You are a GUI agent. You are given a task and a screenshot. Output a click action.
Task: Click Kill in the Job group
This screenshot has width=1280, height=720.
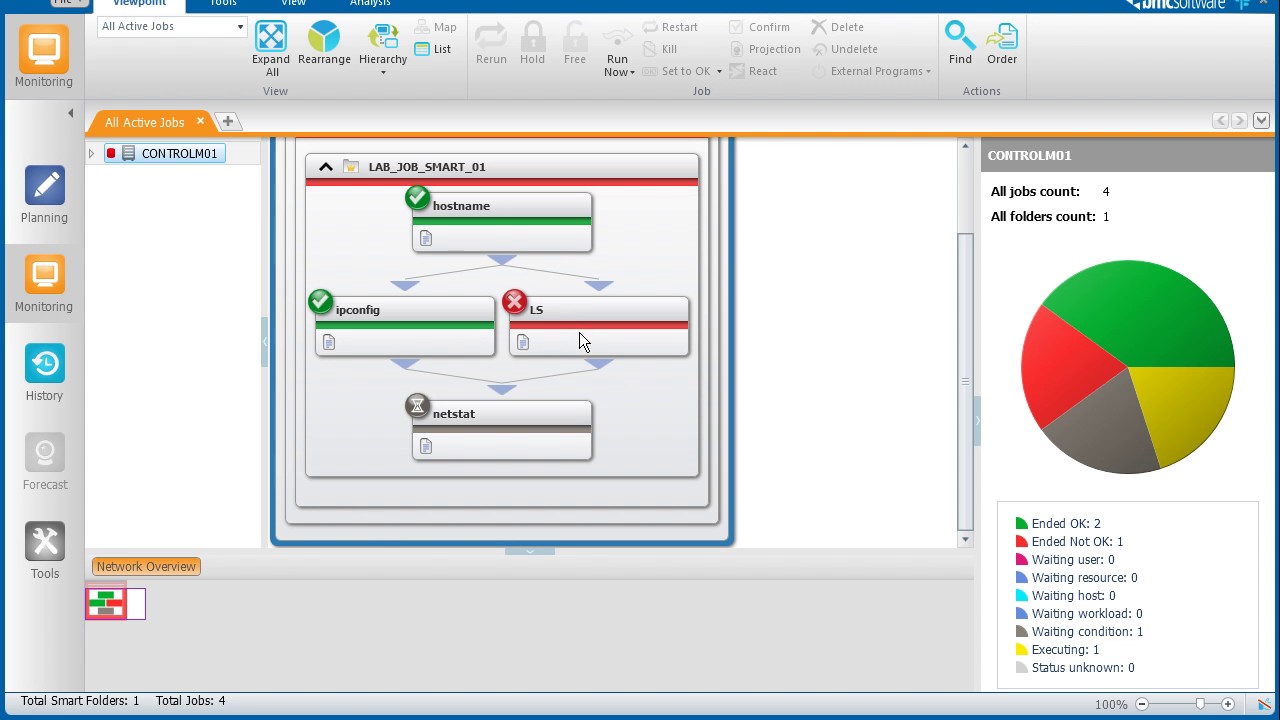pos(660,49)
